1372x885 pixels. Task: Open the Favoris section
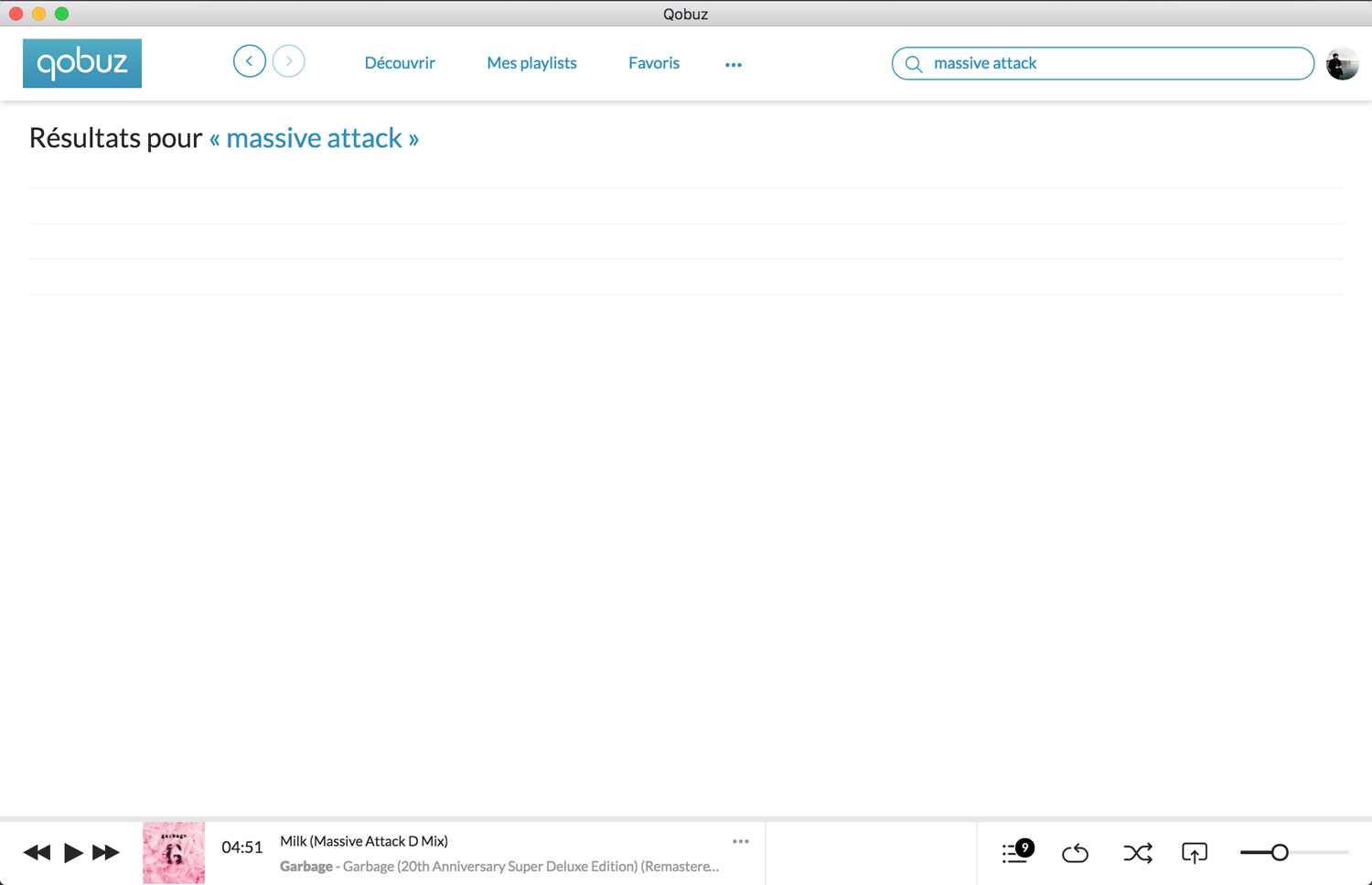(x=654, y=63)
